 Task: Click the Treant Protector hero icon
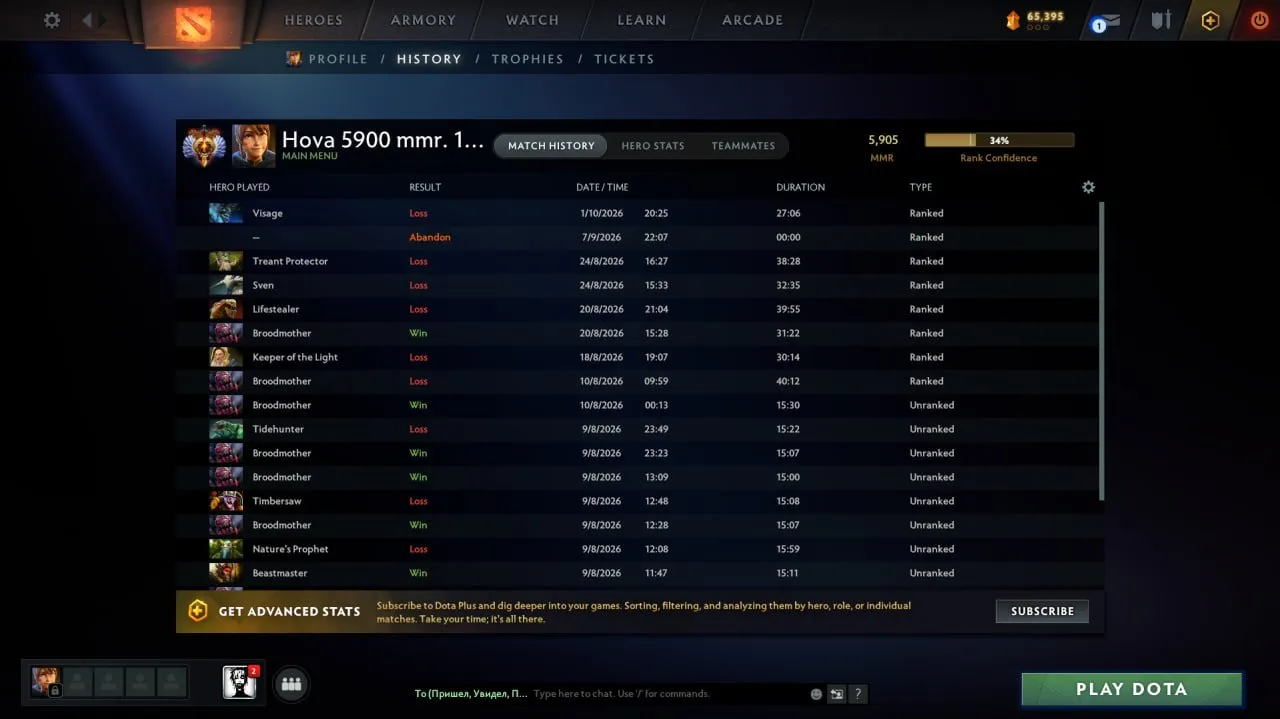226,261
